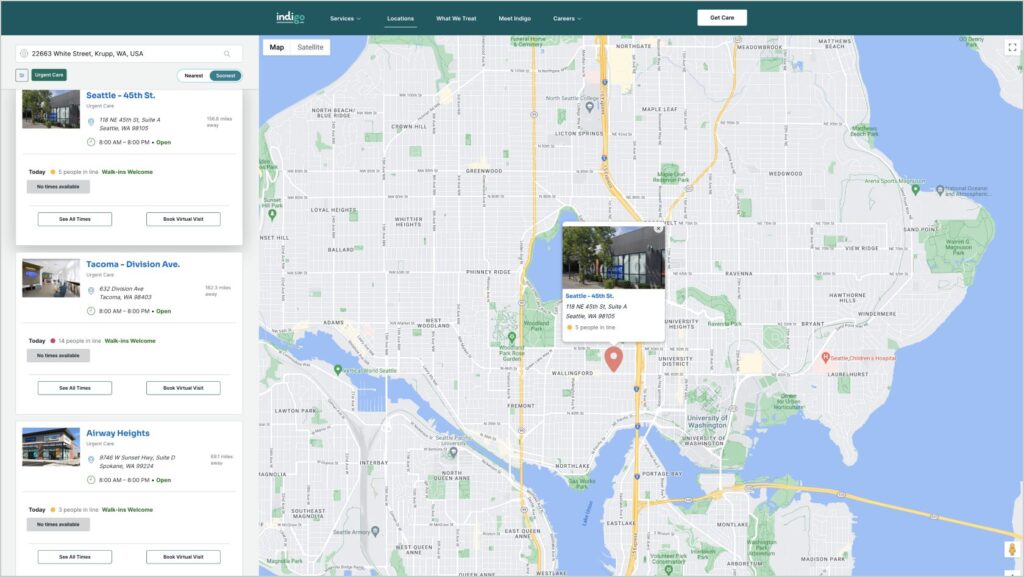Book Virtual Visit in the Airway Heights card
Image resolution: width=1024 pixels, height=577 pixels.
[183, 557]
